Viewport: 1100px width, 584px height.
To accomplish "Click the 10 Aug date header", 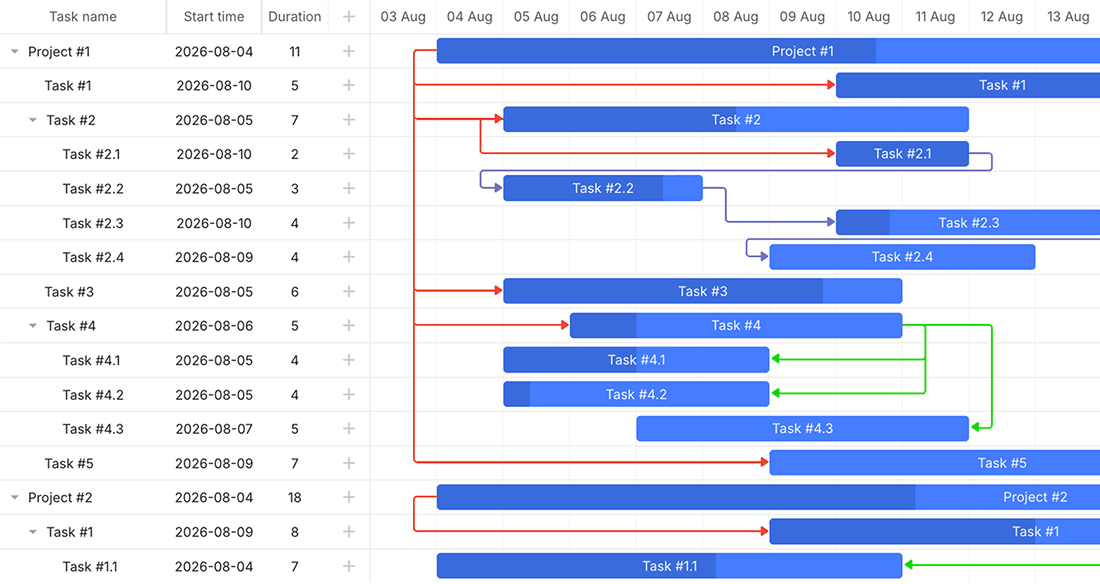I will pos(868,17).
